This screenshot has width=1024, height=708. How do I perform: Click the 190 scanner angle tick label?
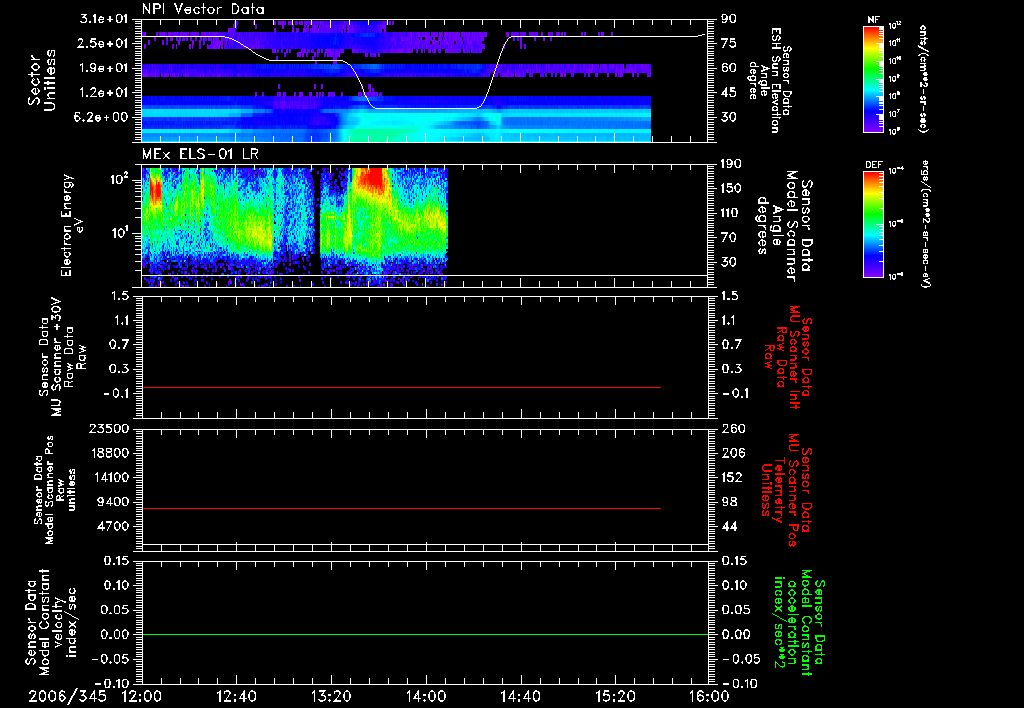point(732,164)
